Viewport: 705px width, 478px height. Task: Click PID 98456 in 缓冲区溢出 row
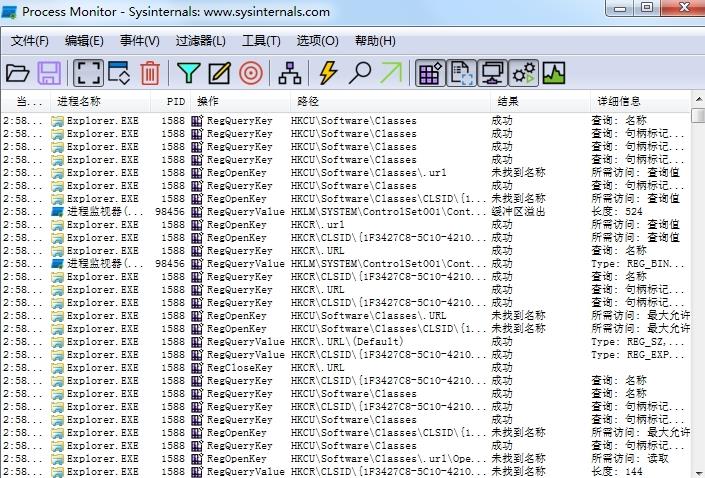pos(170,211)
